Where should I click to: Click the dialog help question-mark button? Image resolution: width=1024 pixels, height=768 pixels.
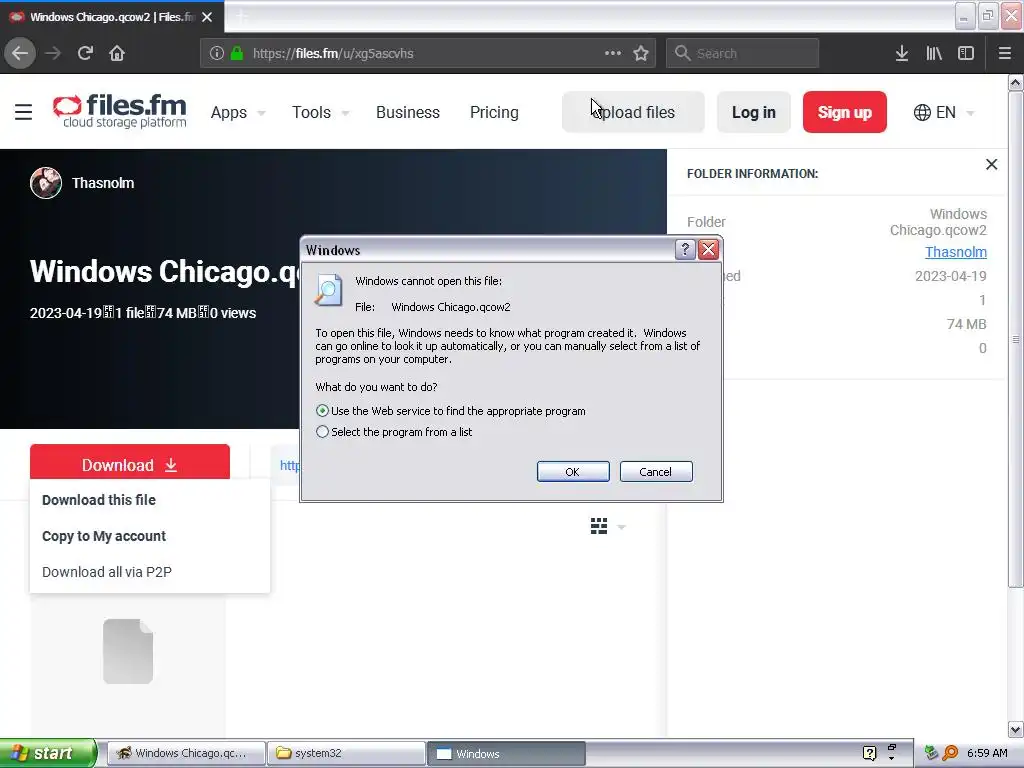click(x=684, y=249)
